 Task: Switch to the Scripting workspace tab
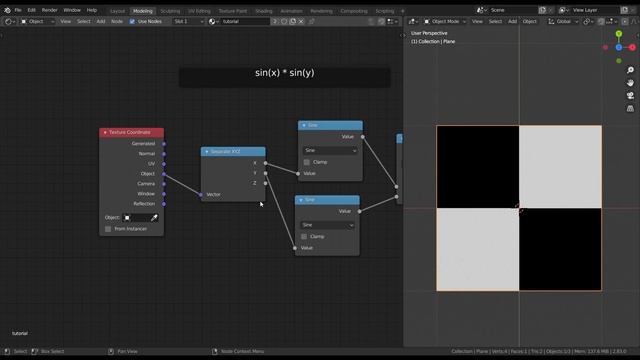(385, 11)
